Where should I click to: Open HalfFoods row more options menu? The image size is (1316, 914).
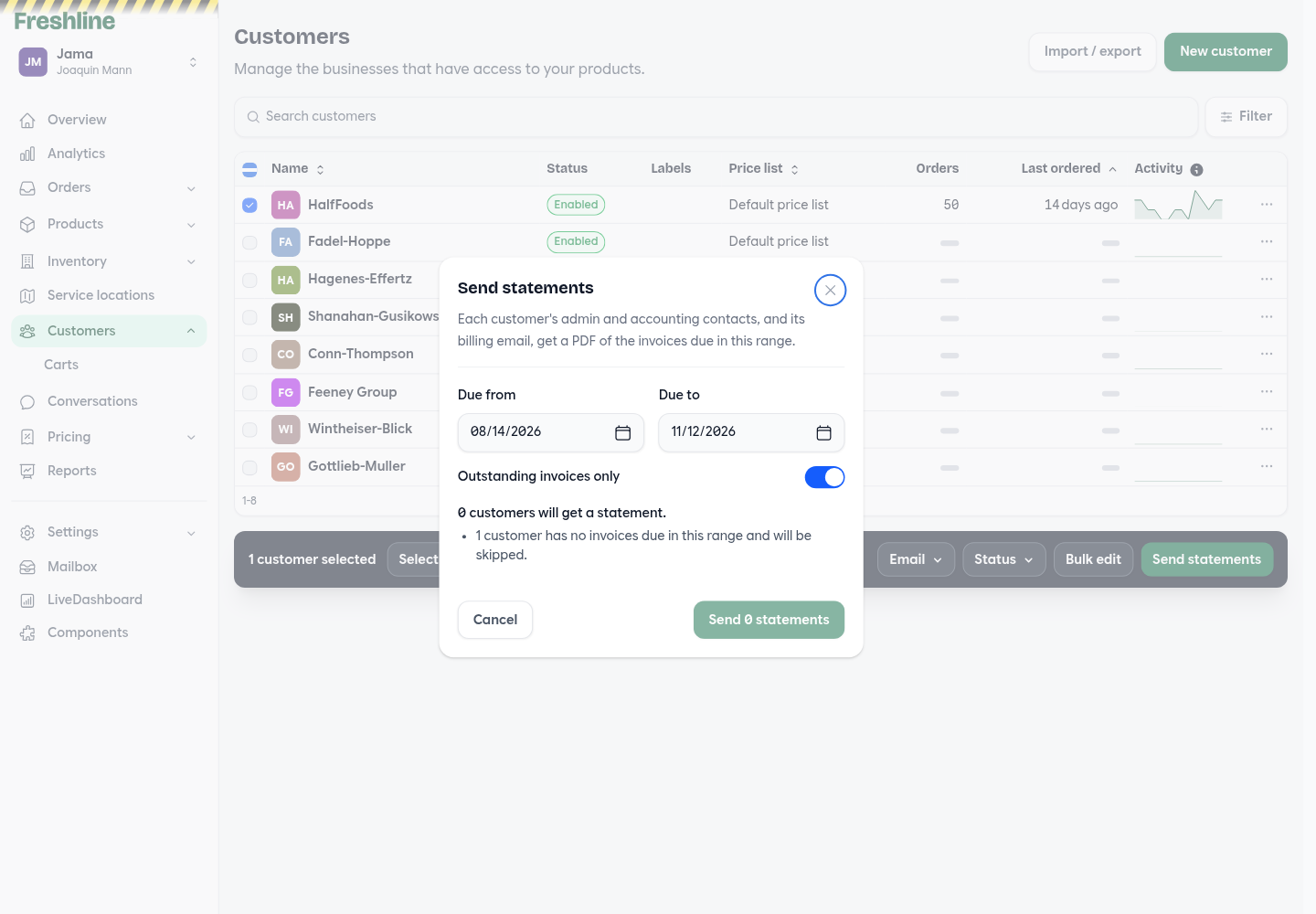tap(1267, 205)
